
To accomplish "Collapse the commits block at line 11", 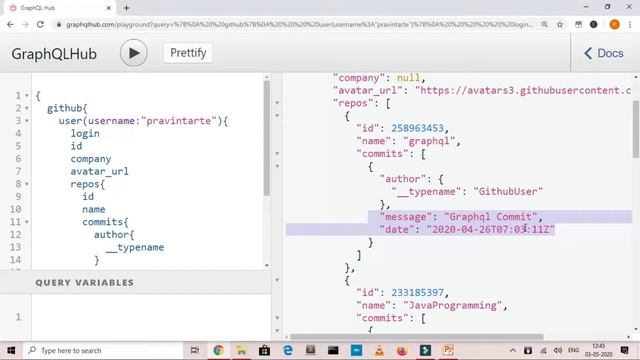I will coord(27,222).
